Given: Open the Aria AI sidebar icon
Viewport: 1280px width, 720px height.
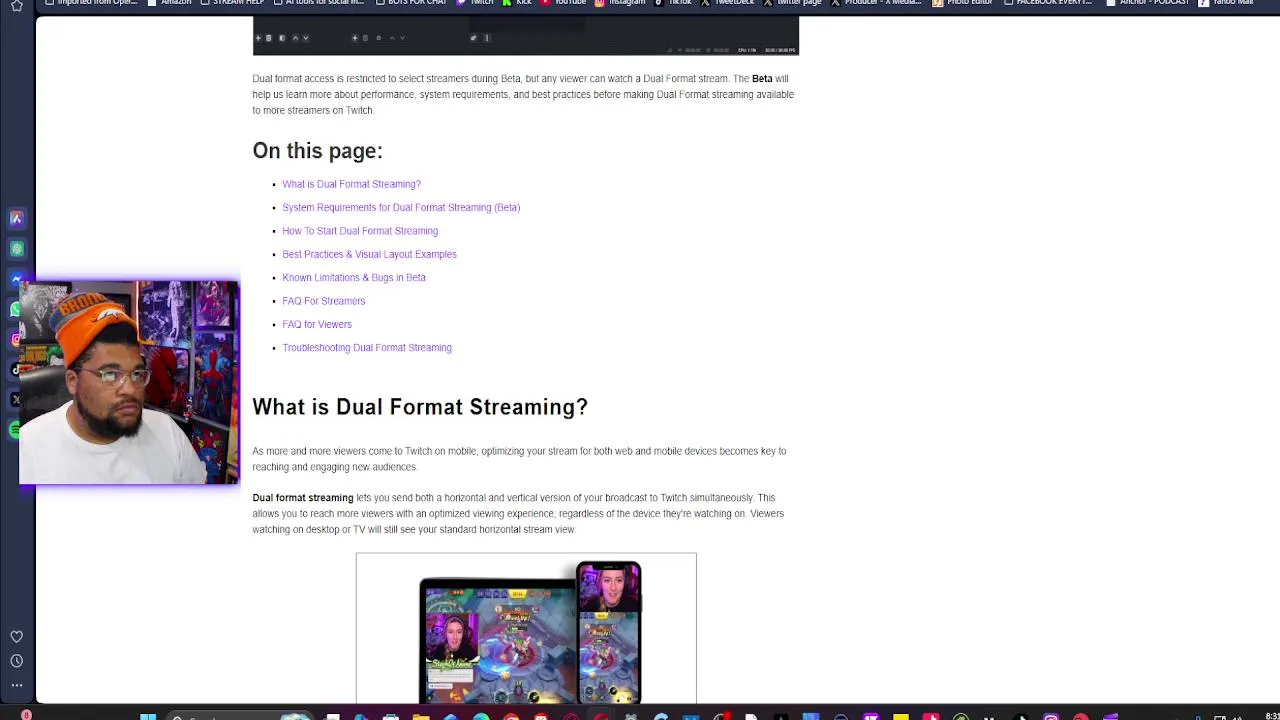Looking at the screenshot, I should 16,218.
